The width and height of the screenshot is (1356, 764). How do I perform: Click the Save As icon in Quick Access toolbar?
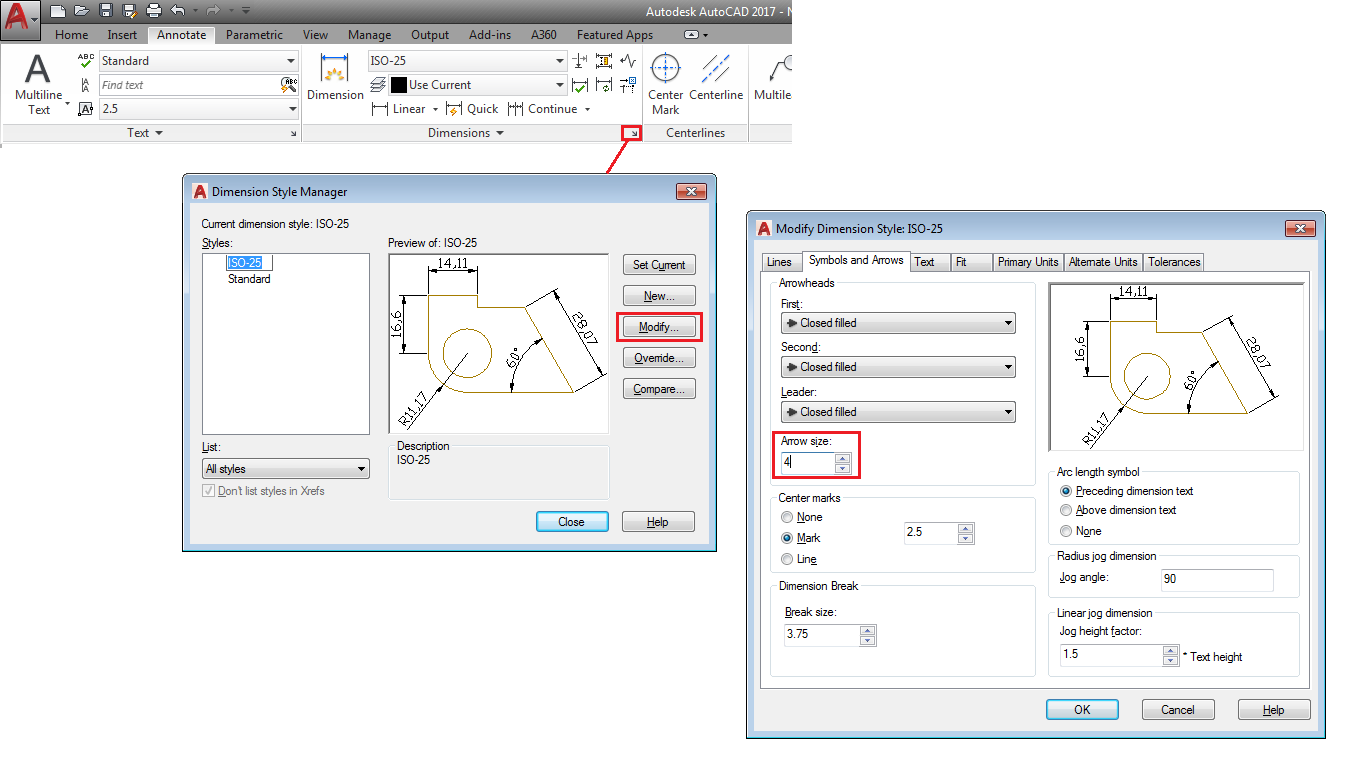tap(129, 11)
